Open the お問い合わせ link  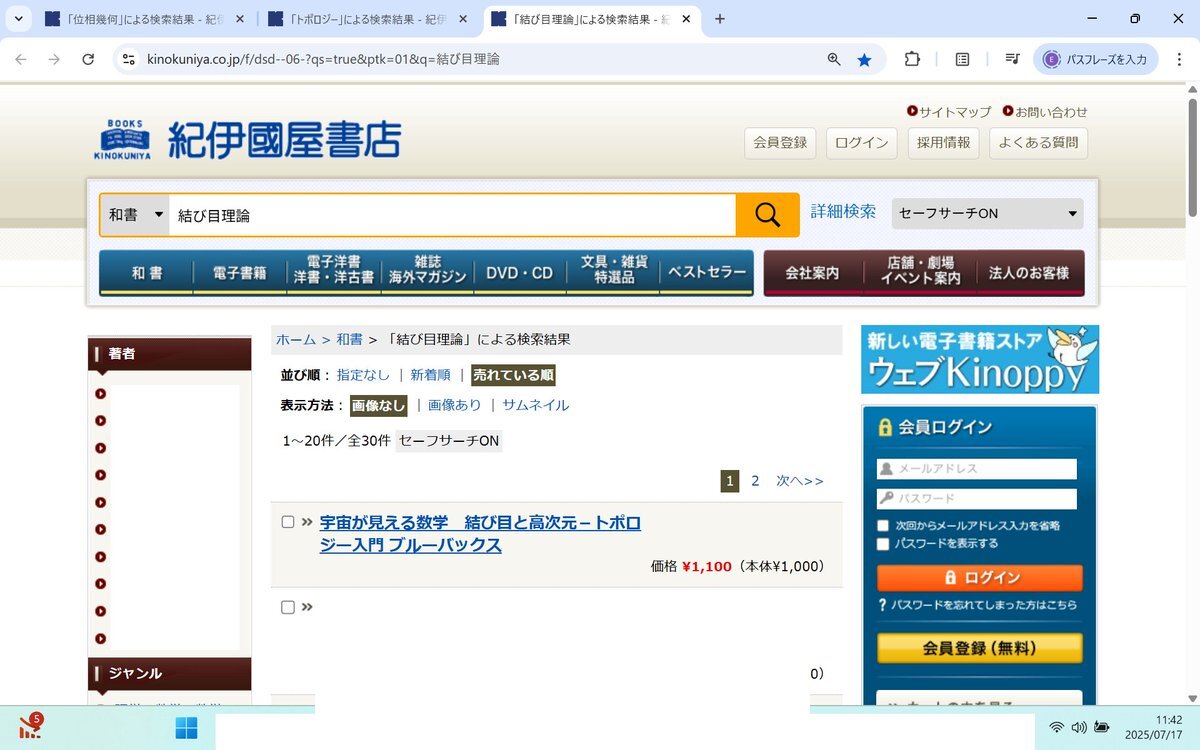pos(1051,112)
